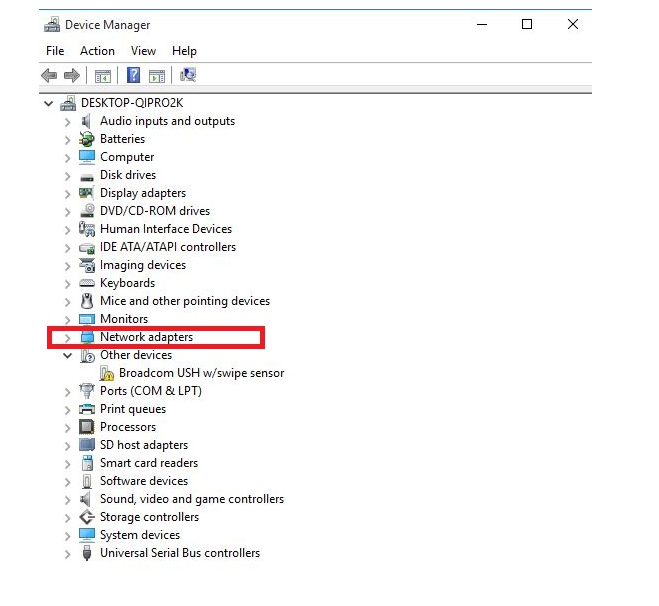The image size is (659, 606).
Task: Select the Software devices label
Action: pos(144,481)
